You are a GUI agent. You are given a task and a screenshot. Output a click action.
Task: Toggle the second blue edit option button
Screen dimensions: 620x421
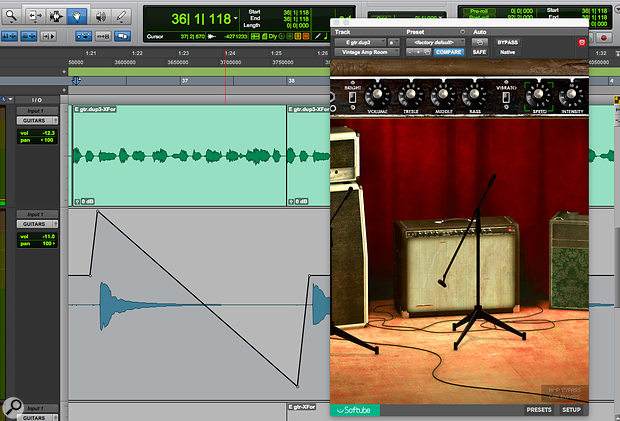click(x=29, y=36)
